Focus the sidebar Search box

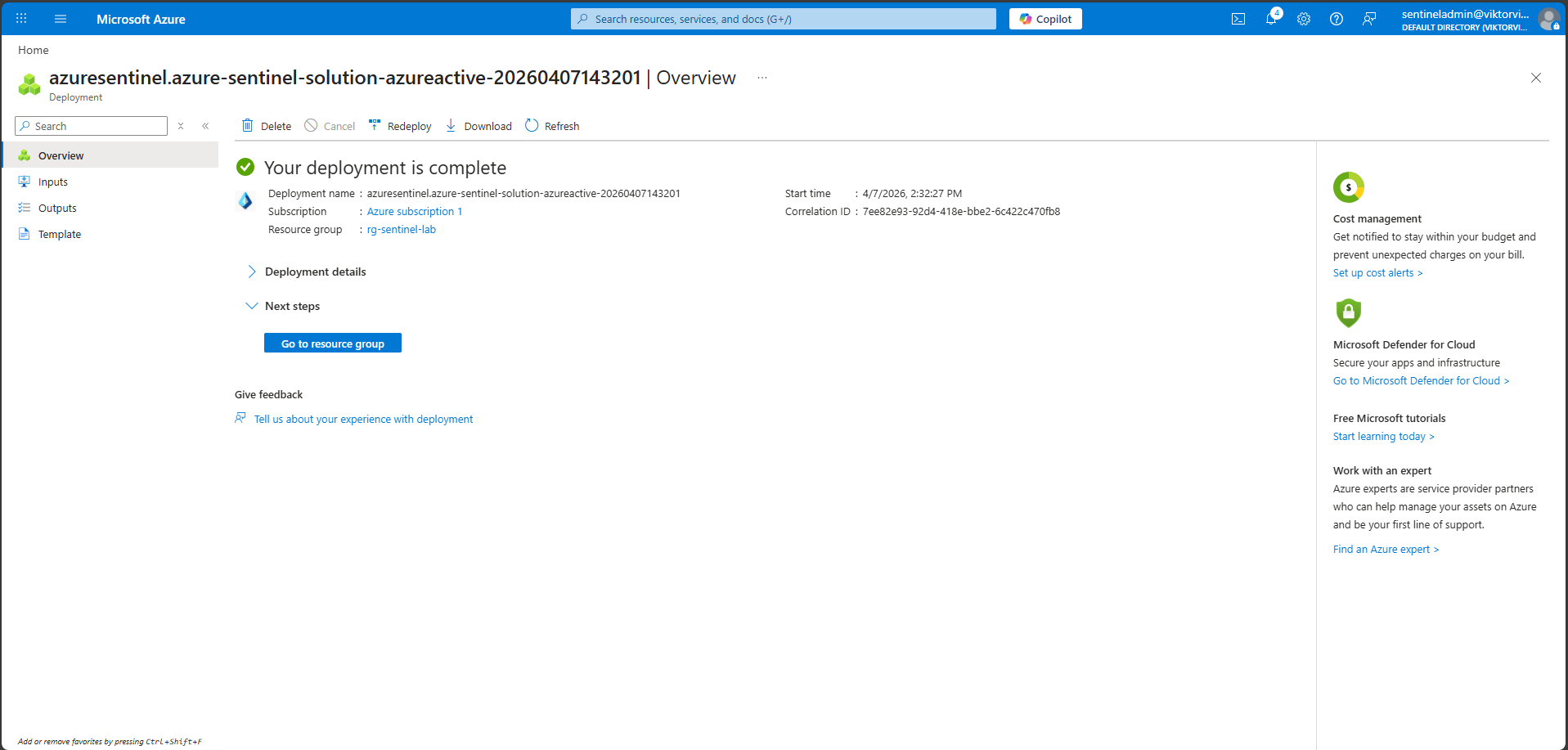click(x=91, y=126)
